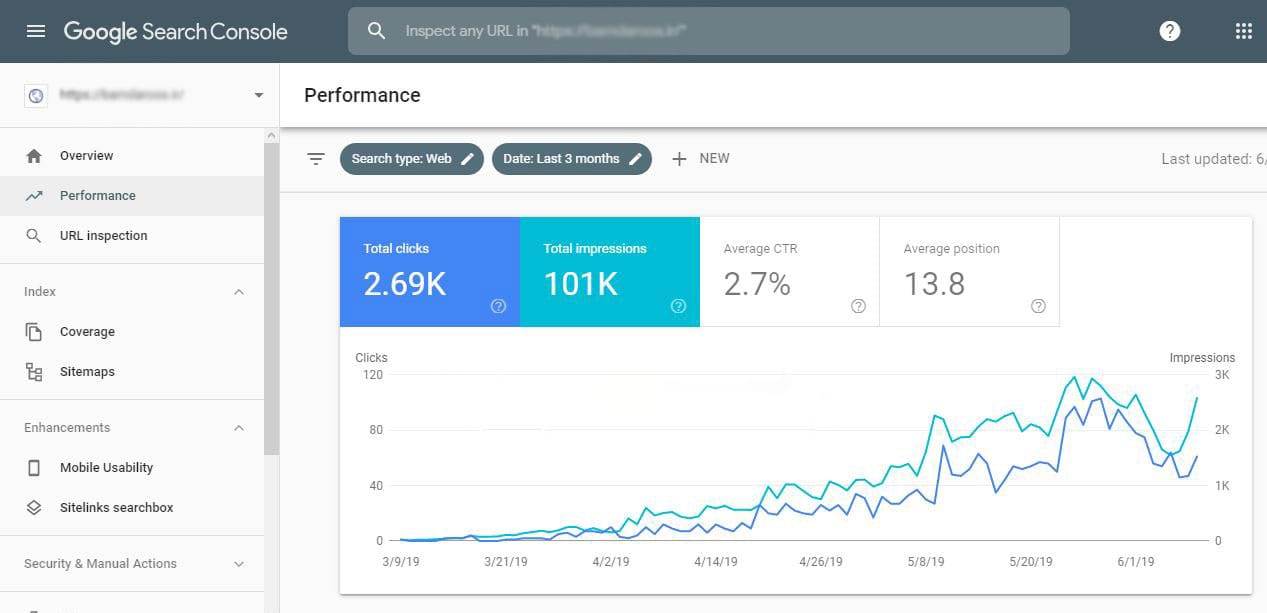
Task: Click the Help question mark icon
Action: pyautogui.click(x=1169, y=31)
